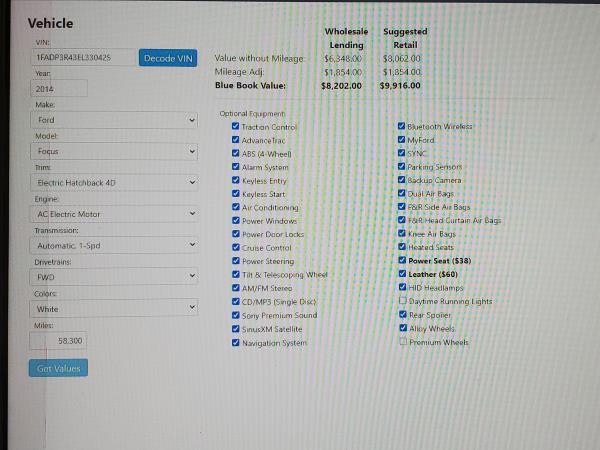The height and width of the screenshot is (450, 600).
Task: Expand the Model dropdown showing Focus
Action: click(x=113, y=152)
